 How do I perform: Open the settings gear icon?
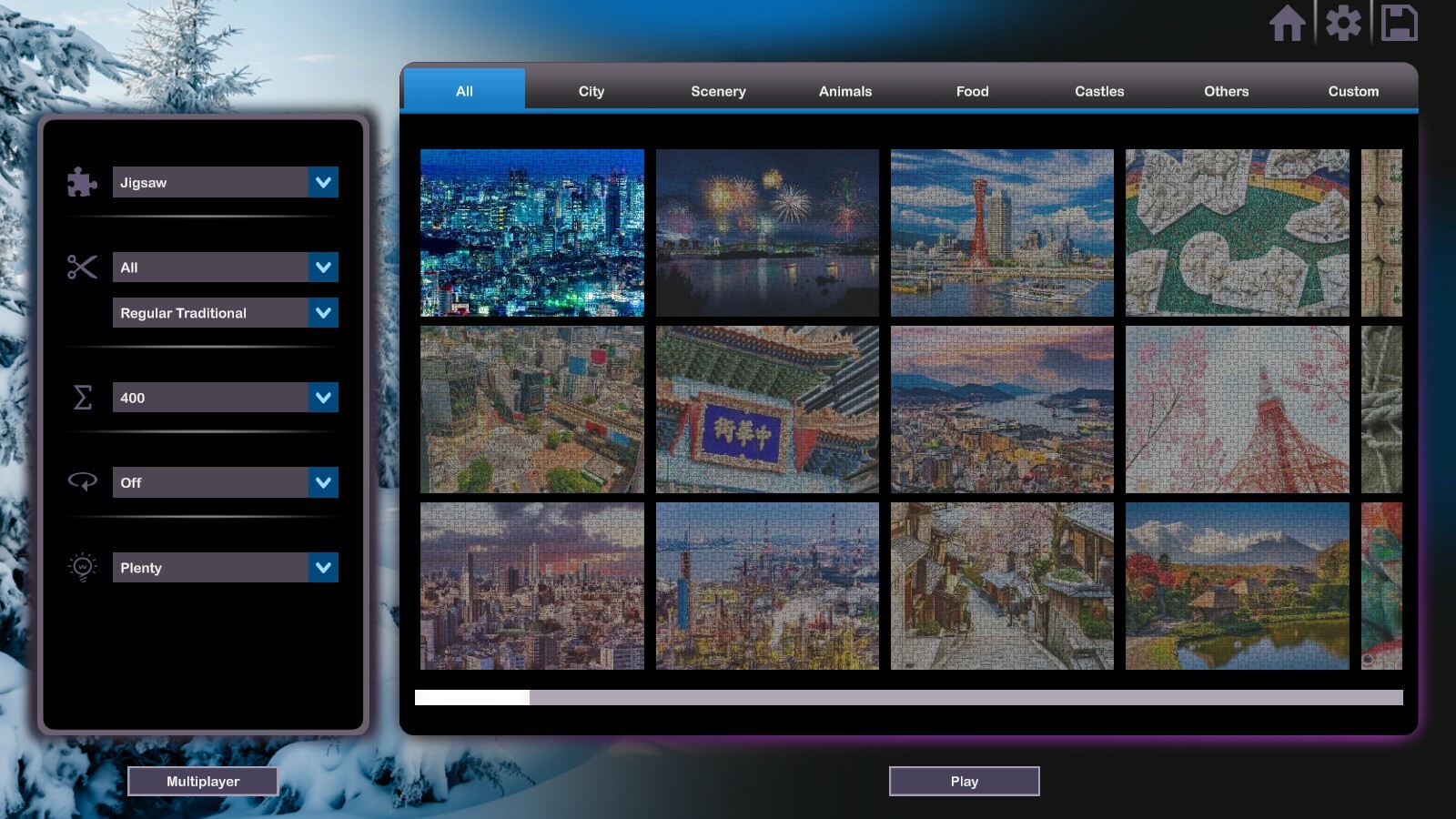(1344, 25)
